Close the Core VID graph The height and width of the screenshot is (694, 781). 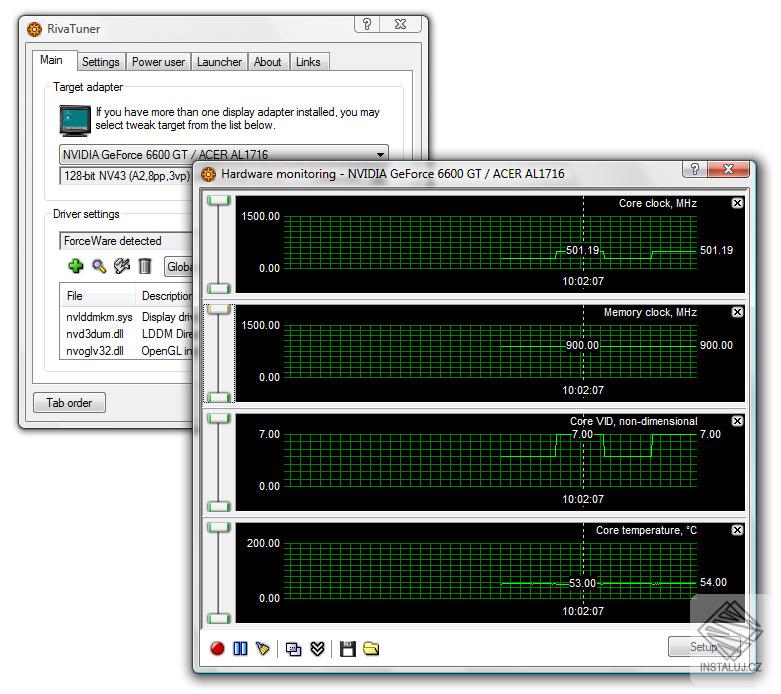(x=737, y=421)
